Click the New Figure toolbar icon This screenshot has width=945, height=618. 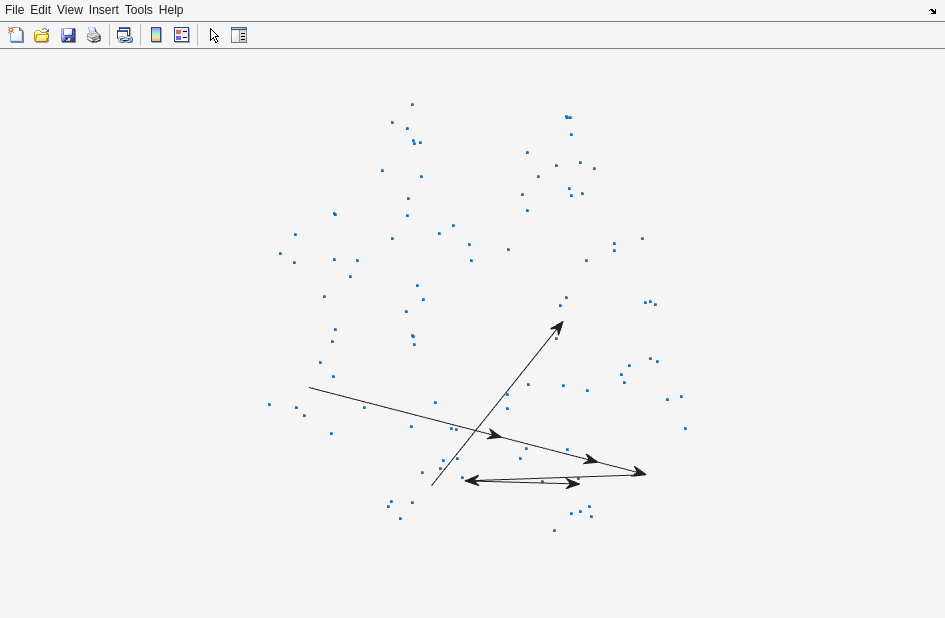[16, 35]
